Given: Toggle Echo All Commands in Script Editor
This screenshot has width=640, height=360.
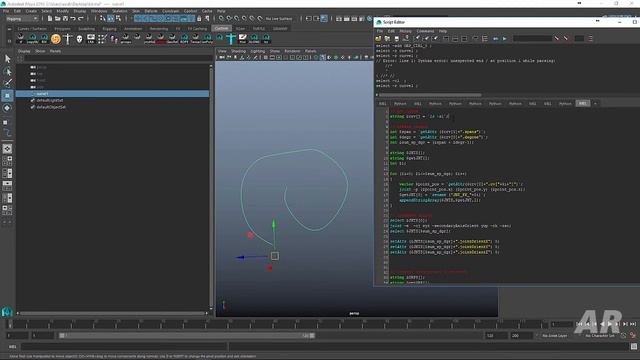Looking at the screenshot, I should point(475,38).
